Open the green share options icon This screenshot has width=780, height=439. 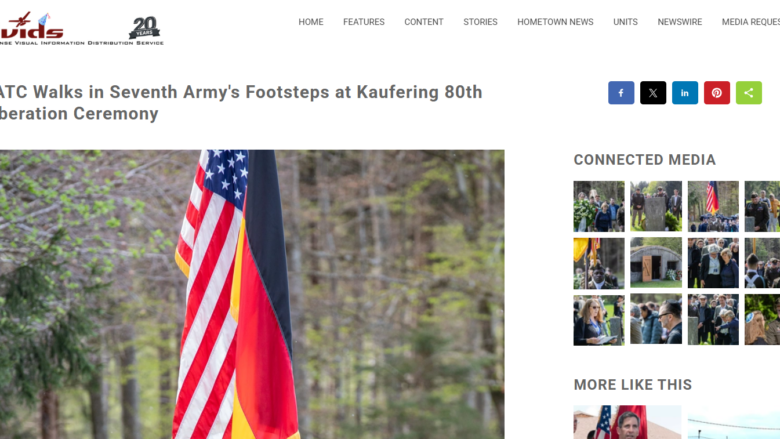(748, 92)
